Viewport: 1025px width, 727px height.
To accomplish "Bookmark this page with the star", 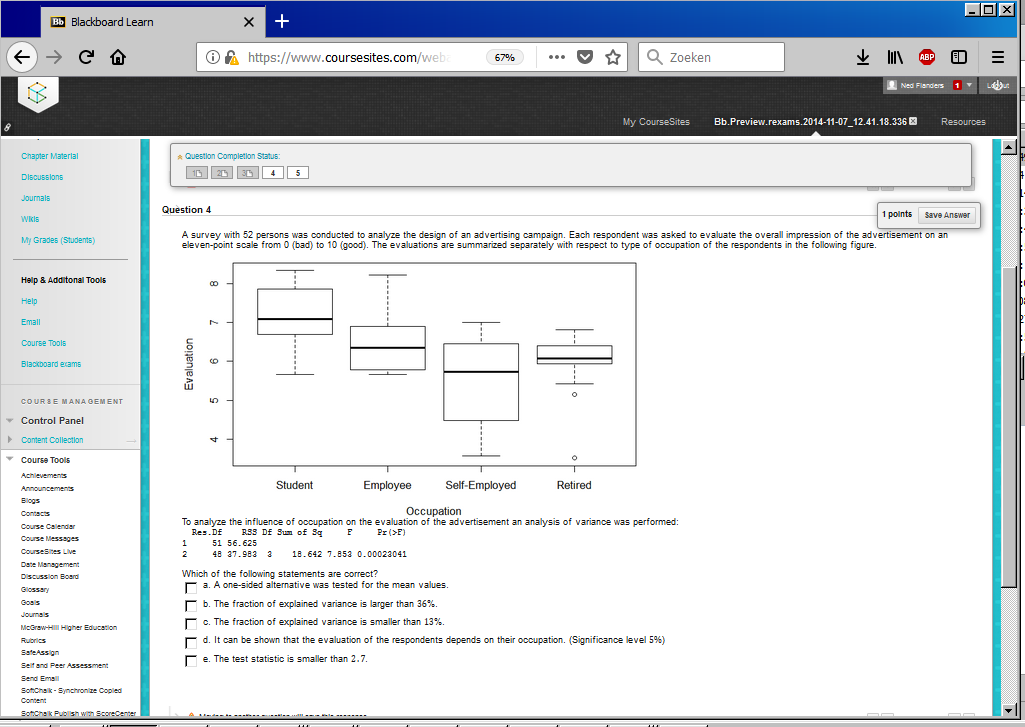I will point(613,58).
